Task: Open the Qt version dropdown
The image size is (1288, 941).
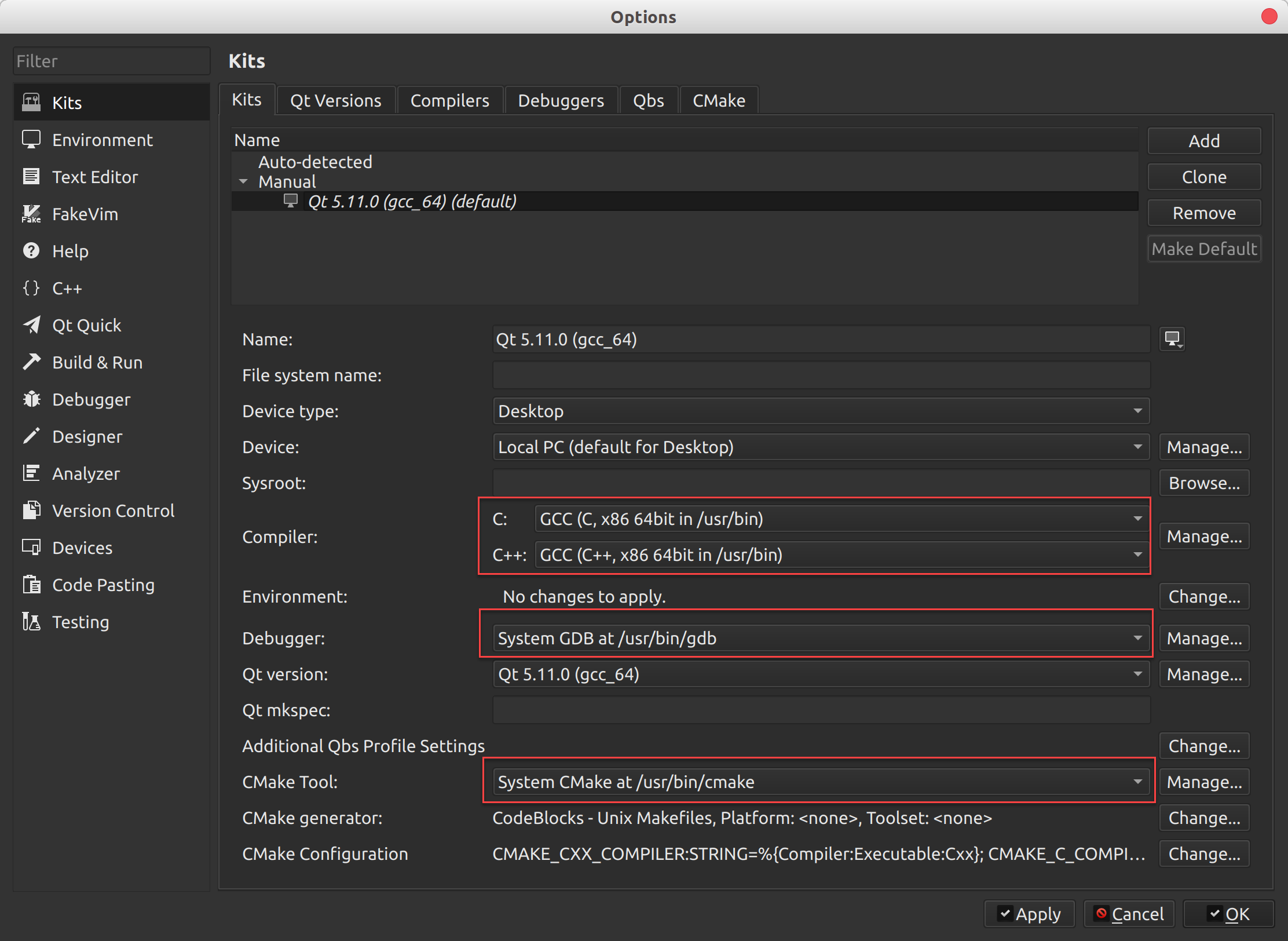Action: (821, 674)
